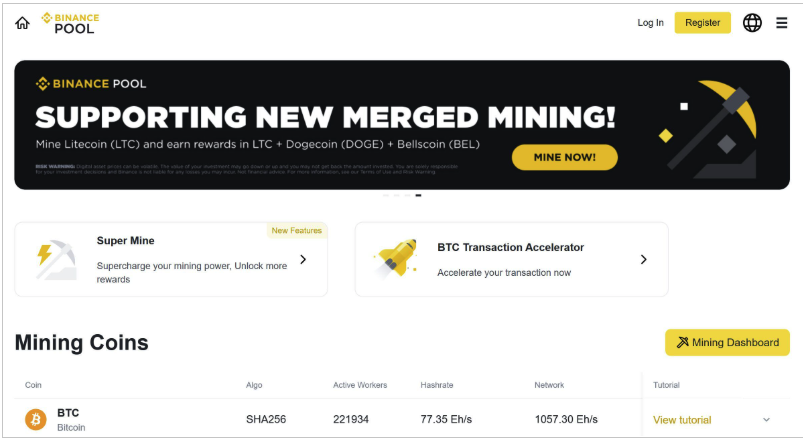
Task: Click the New Features badge
Action: click(297, 231)
